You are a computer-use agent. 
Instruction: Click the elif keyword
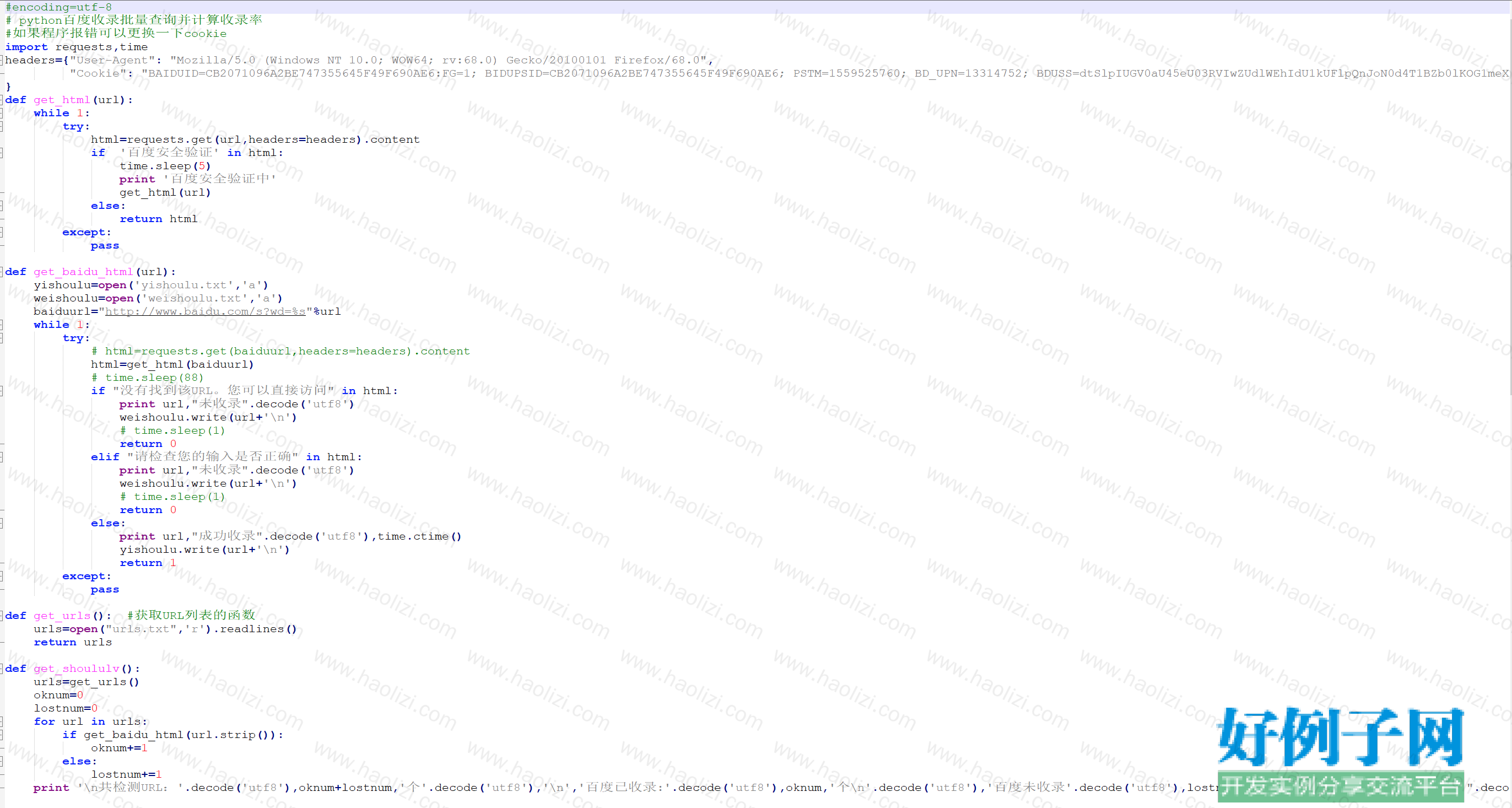click(x=105, y=457)
